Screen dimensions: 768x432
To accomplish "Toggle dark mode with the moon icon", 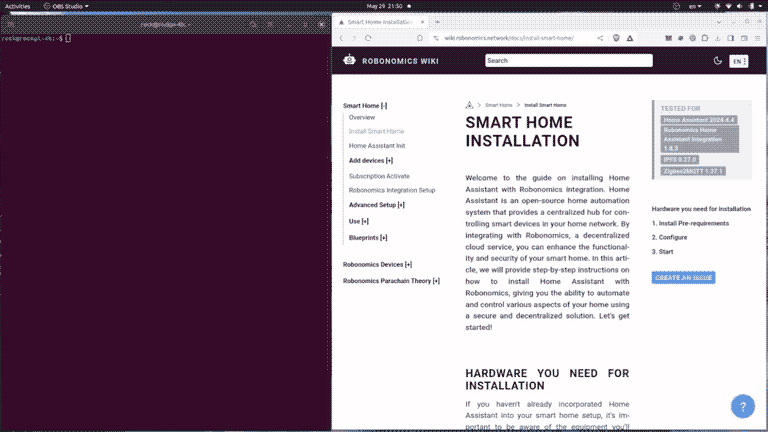I will (718, 61).
